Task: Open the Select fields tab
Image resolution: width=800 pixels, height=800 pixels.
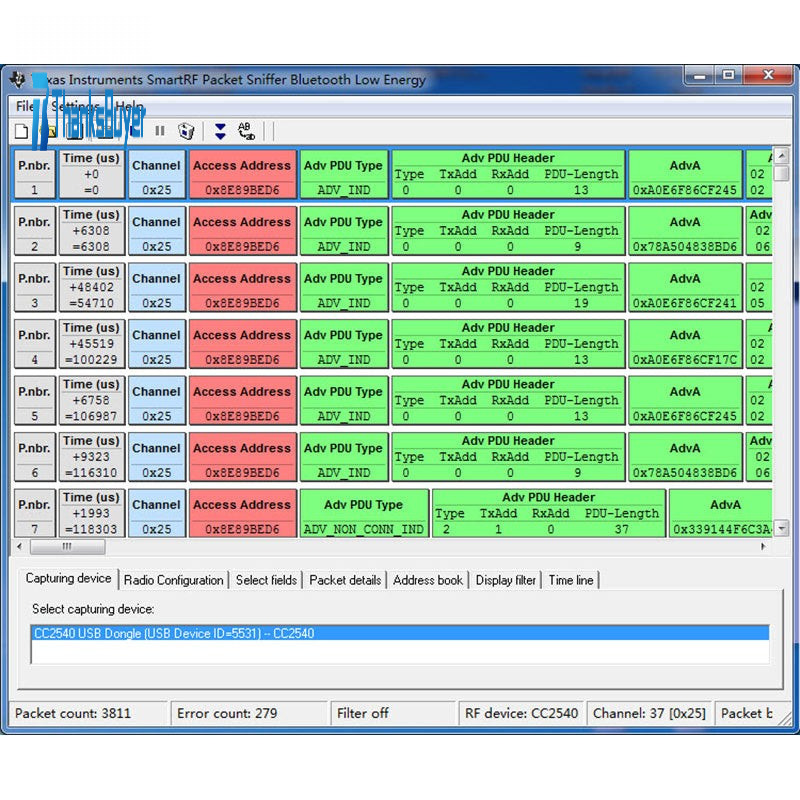Action: point(266,580)
